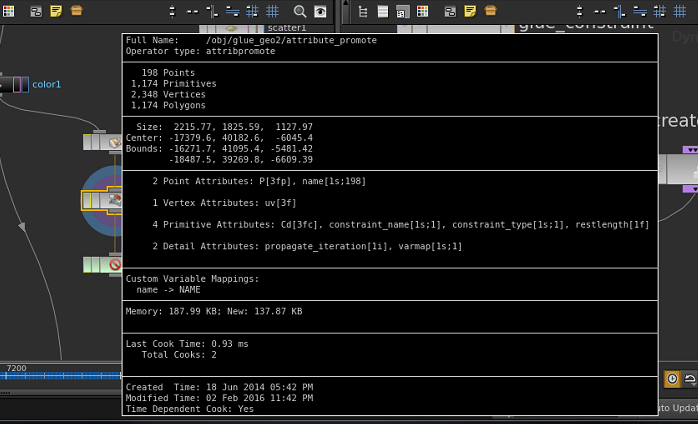The image size is (698, 424).
Task: Add sticky note in left network pane
Action: [56, 11]
